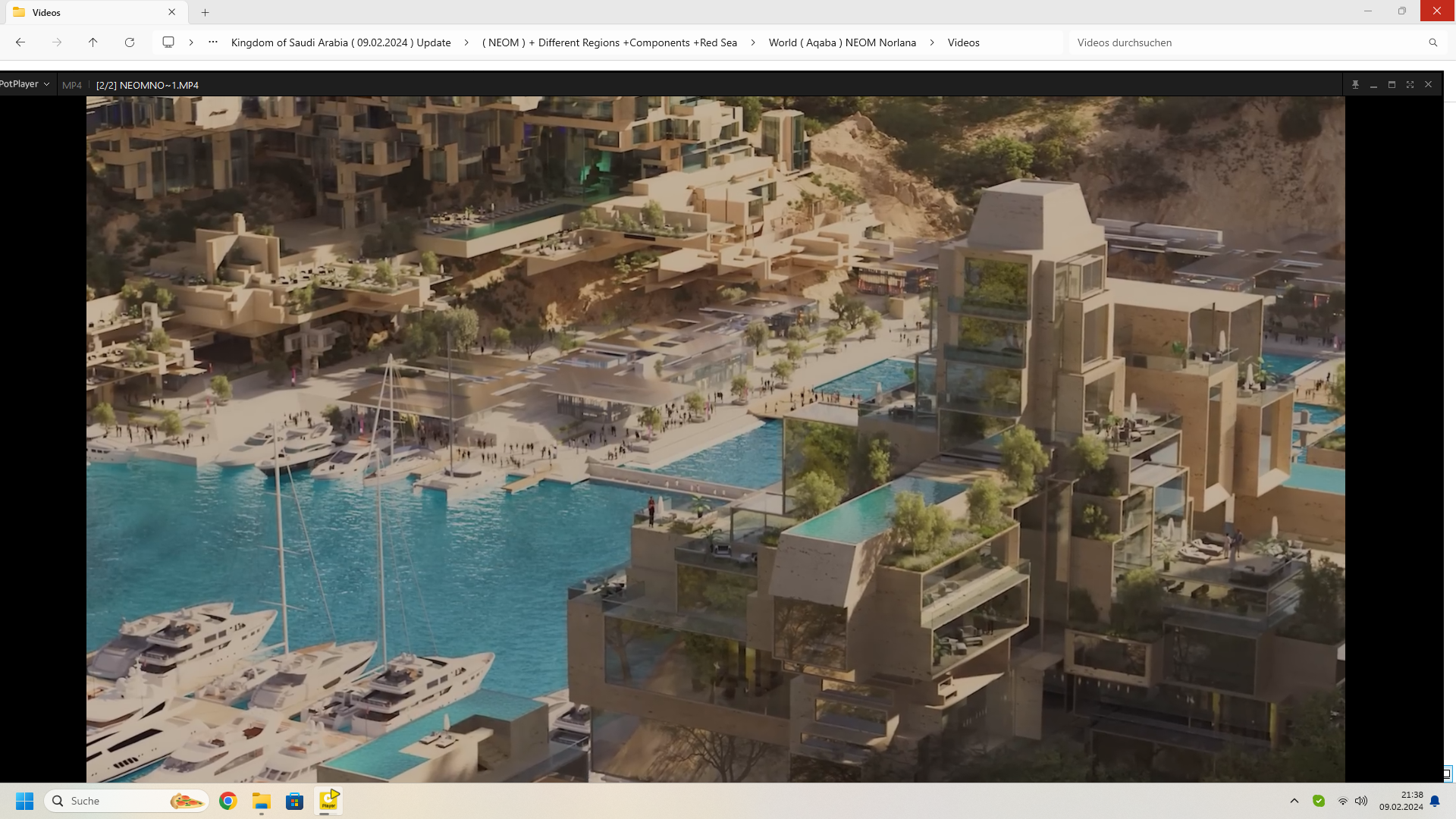This screenshot has height=819, width=1456.
Task: Expand chevron after NEOM Norlana breadcrumb
Action: click(932, 42)
